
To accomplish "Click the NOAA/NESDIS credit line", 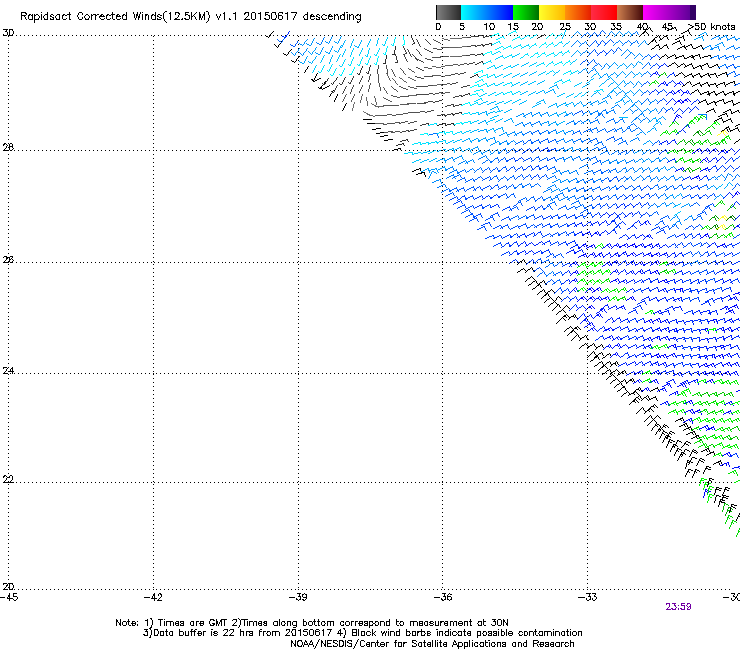I will tap(432, 644).
